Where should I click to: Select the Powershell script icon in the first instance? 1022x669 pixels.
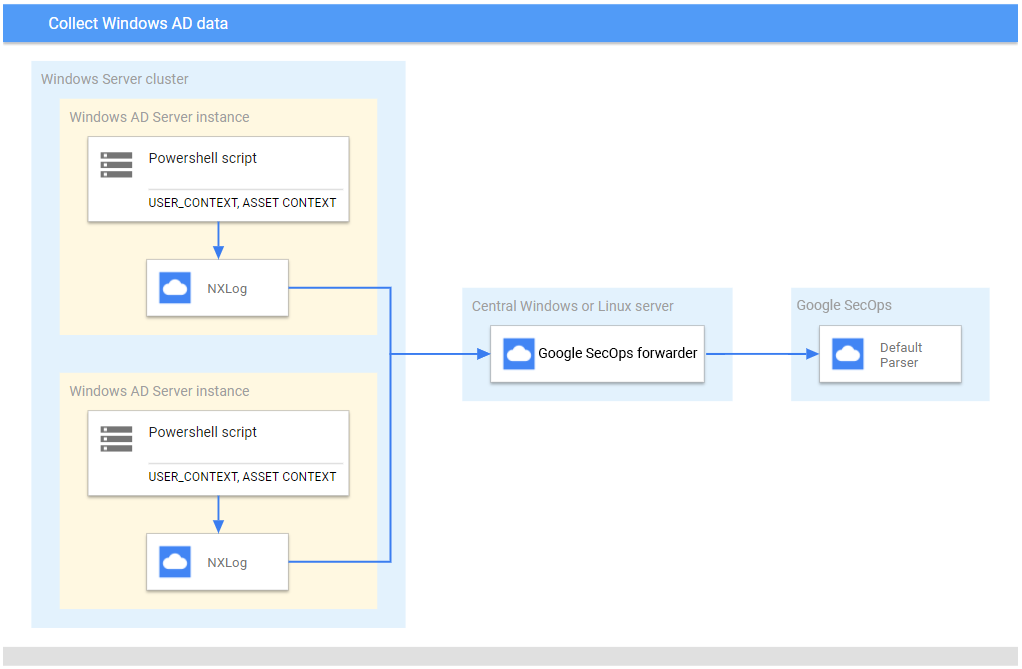pyautogui.click(x=115, y=165)
